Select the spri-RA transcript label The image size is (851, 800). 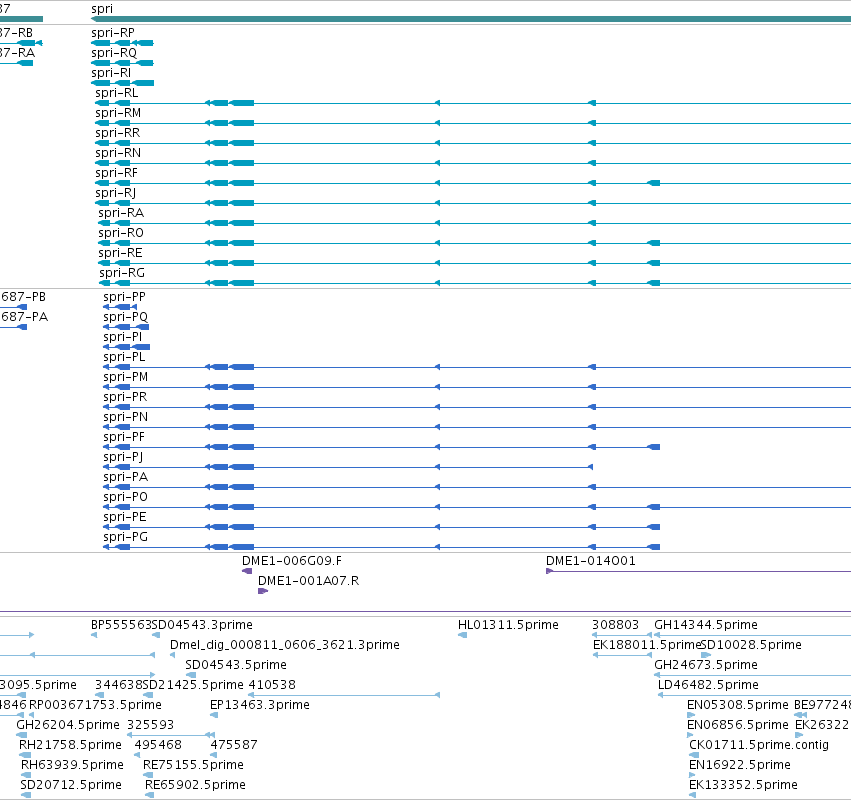click(121, 213)
